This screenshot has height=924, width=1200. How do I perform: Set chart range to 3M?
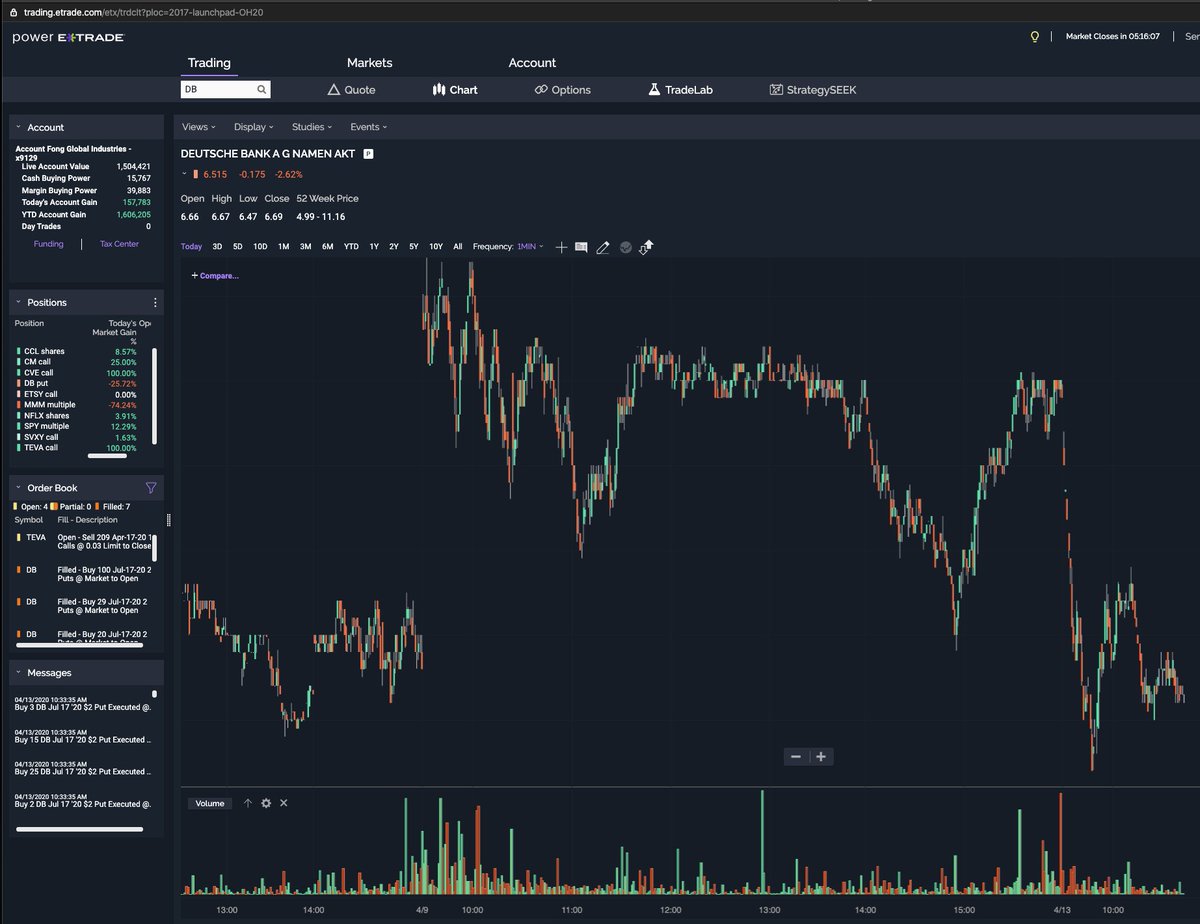tap(306, 246)
